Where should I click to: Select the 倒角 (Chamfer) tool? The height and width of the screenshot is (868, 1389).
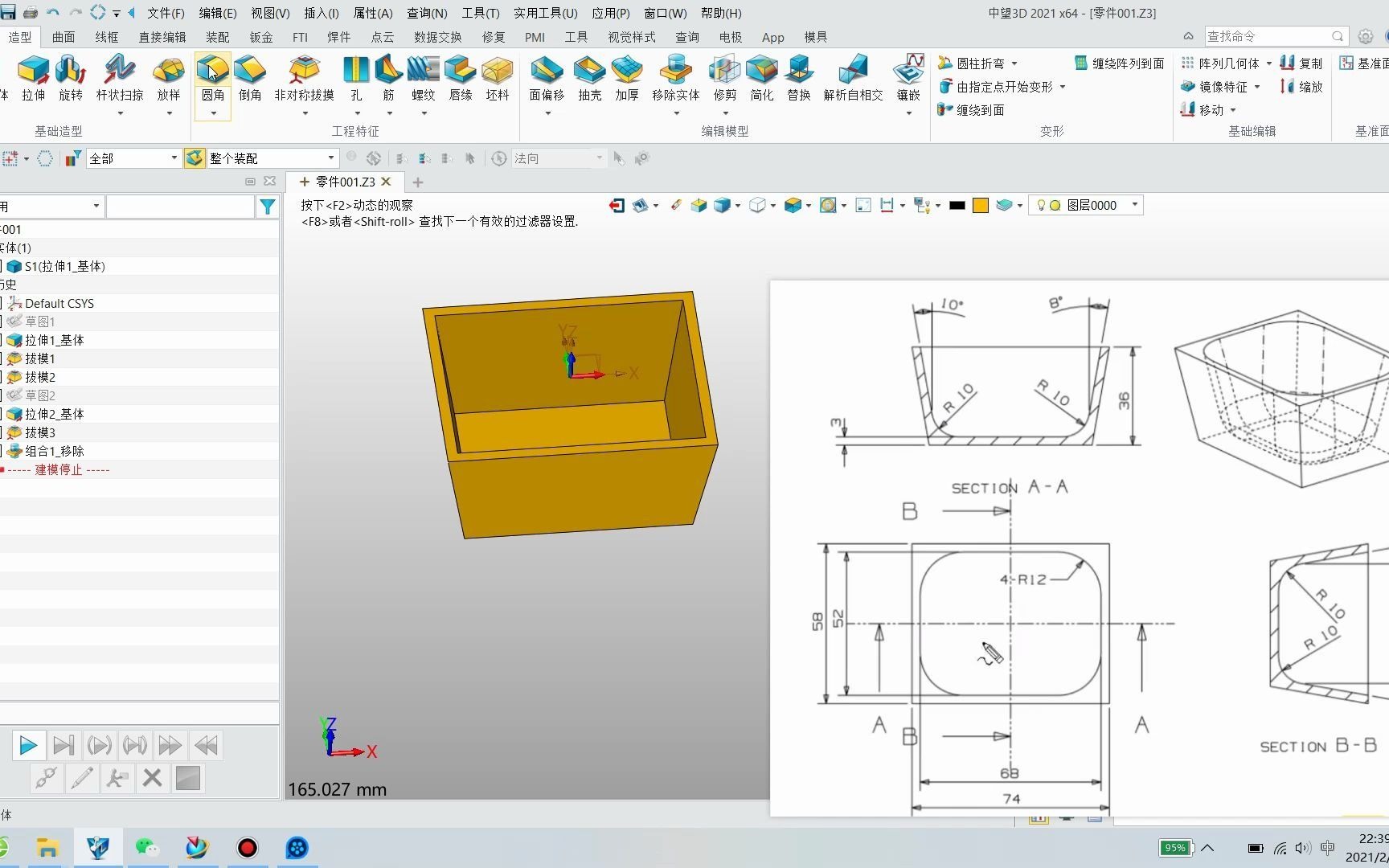pos(250,76)
